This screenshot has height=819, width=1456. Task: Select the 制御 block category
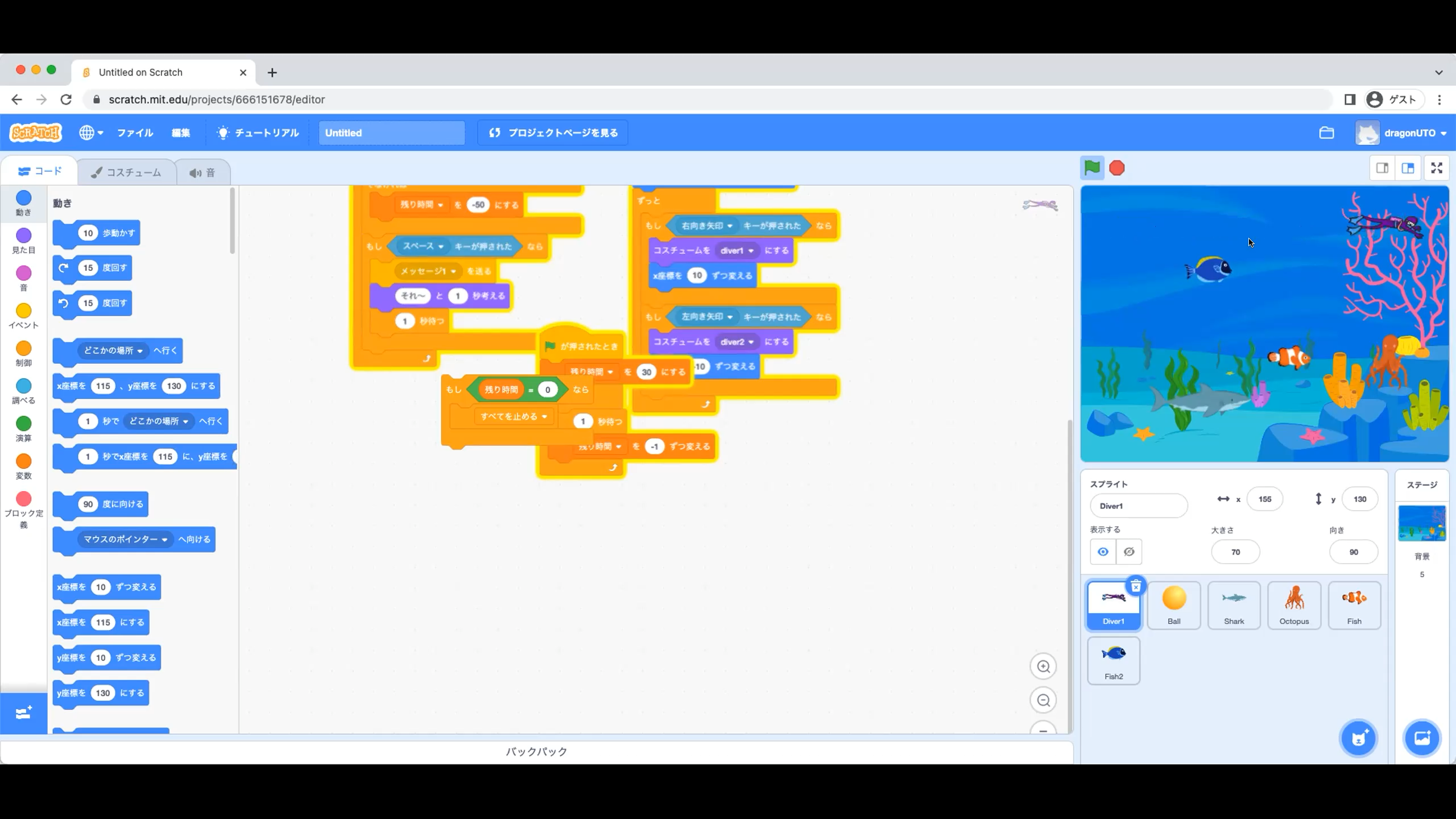point(23,353)
